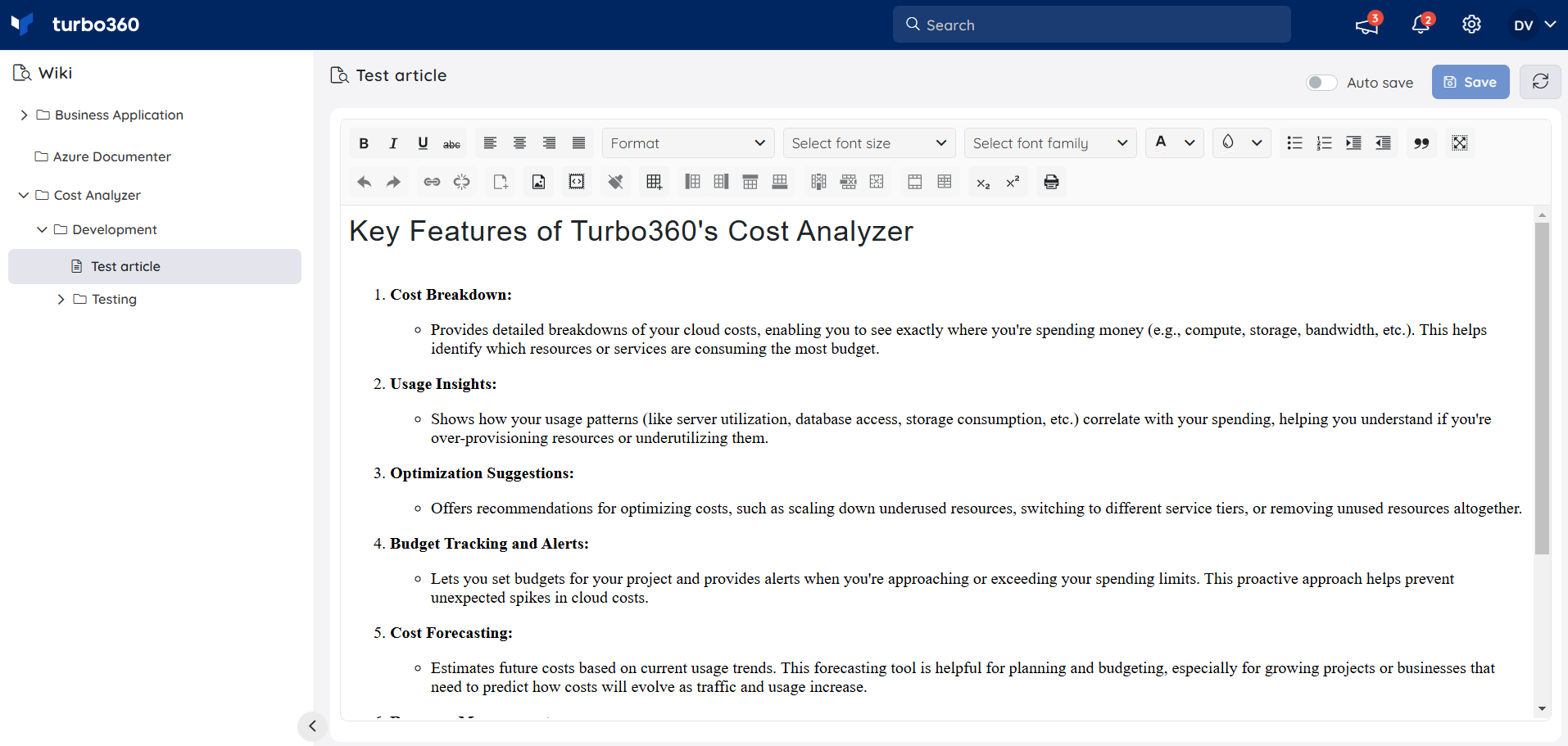Click the editor vertical scrollbar thumb
The image size is (1568, 746).
point(1542,388)
